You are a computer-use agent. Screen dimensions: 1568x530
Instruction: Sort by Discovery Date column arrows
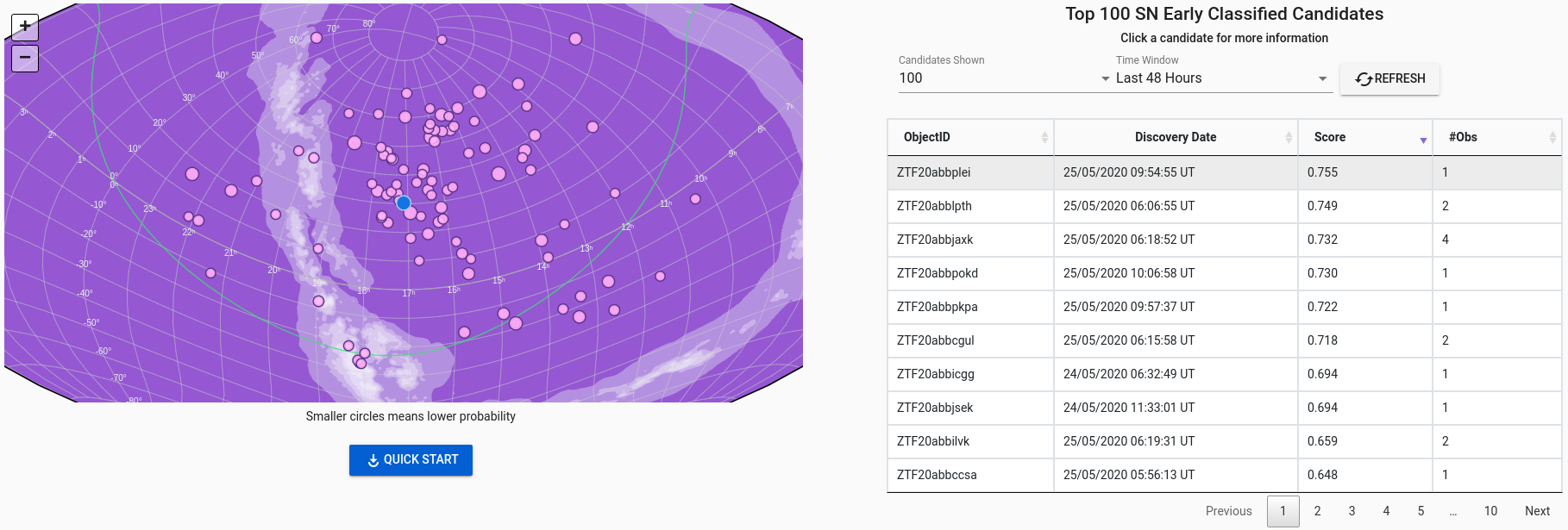tap(1289, 138)
